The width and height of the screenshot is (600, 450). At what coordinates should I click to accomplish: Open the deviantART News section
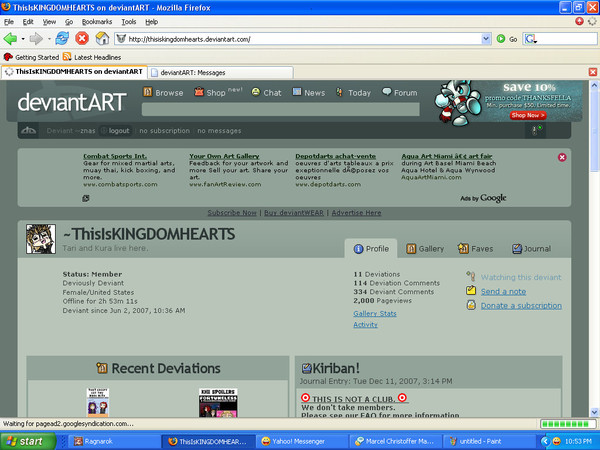[x=309, y=93]
